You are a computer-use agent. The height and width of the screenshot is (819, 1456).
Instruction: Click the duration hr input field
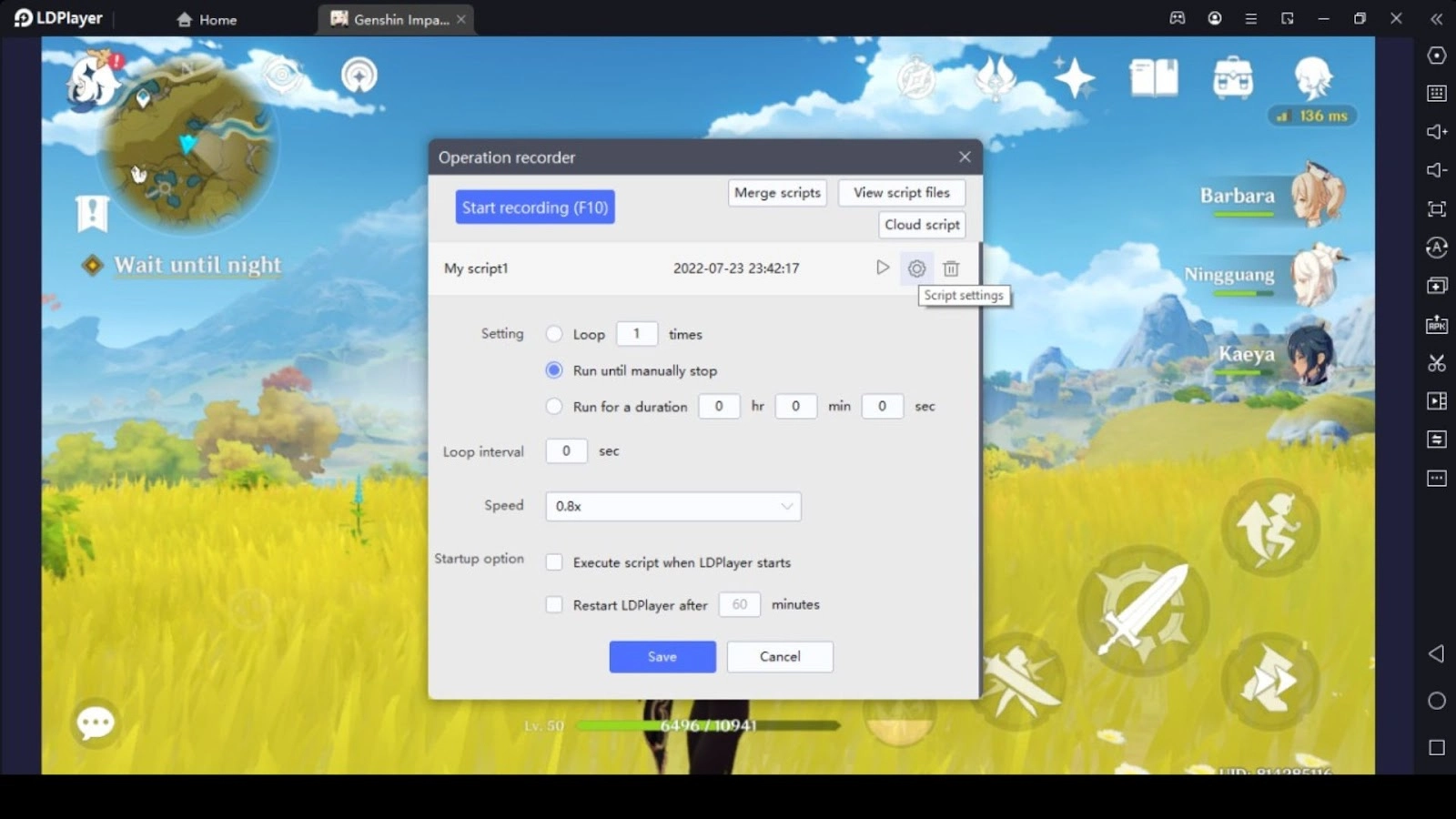pos(719,406)
